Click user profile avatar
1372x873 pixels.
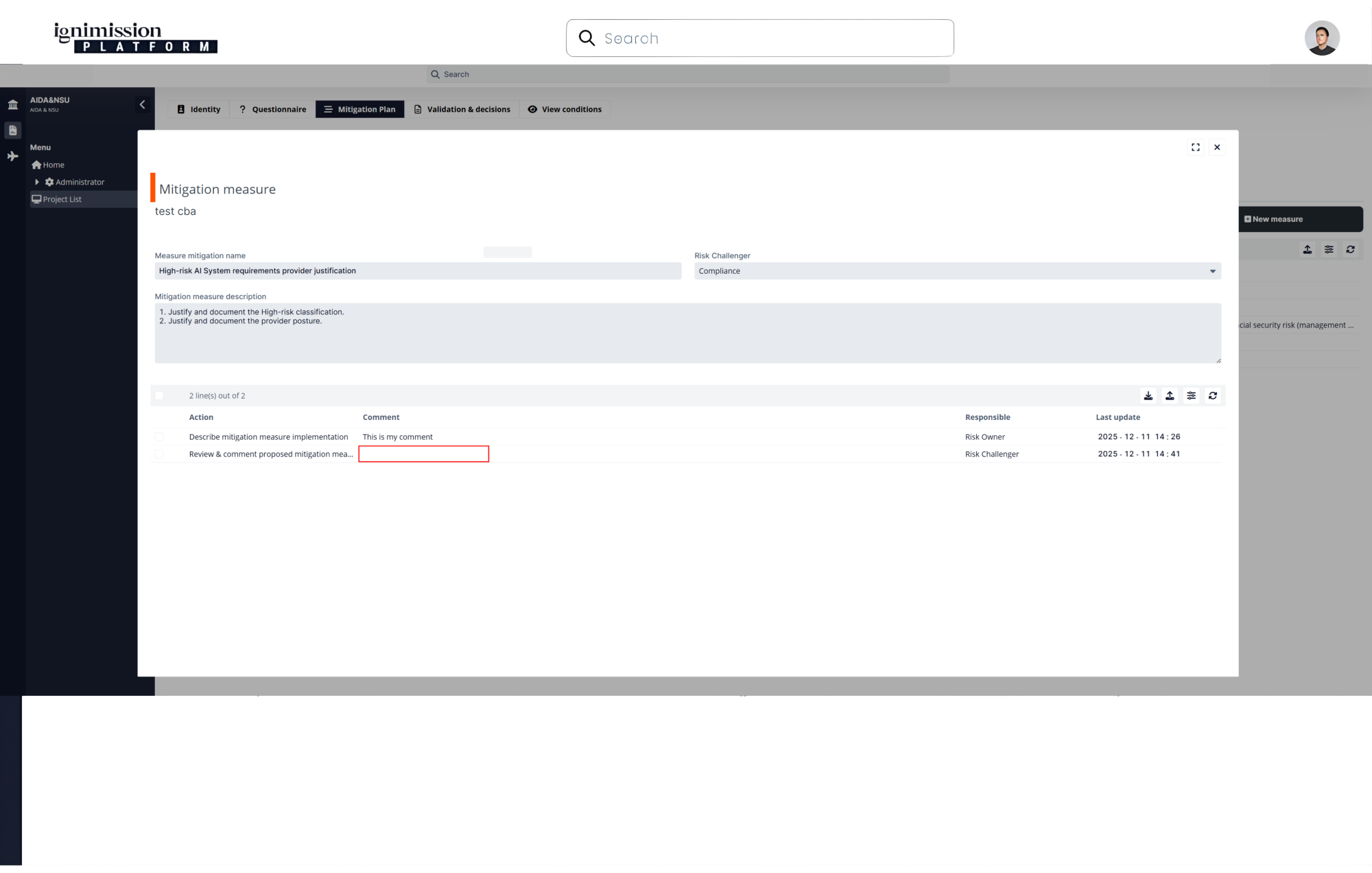tap(1321, 38)
